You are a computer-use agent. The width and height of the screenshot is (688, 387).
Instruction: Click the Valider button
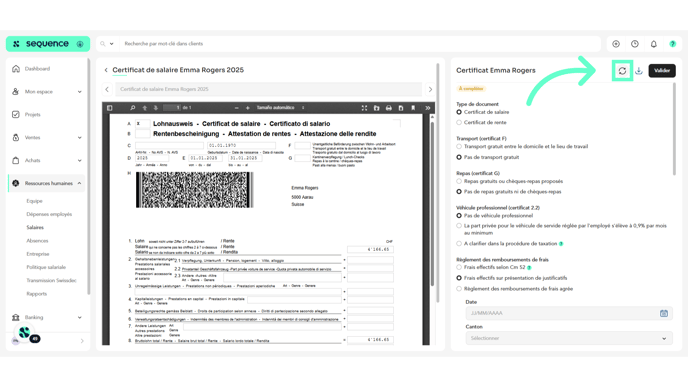(662, 71)
